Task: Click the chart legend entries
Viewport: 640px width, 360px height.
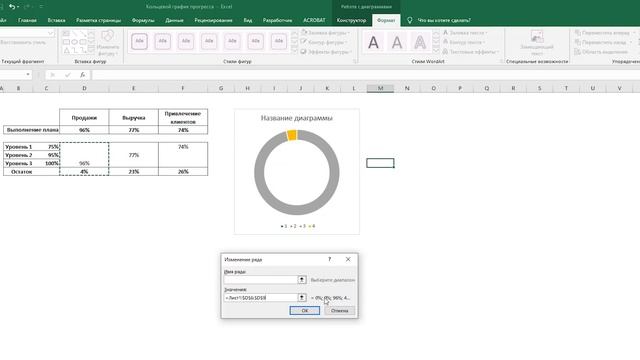Action: point(298,226)
